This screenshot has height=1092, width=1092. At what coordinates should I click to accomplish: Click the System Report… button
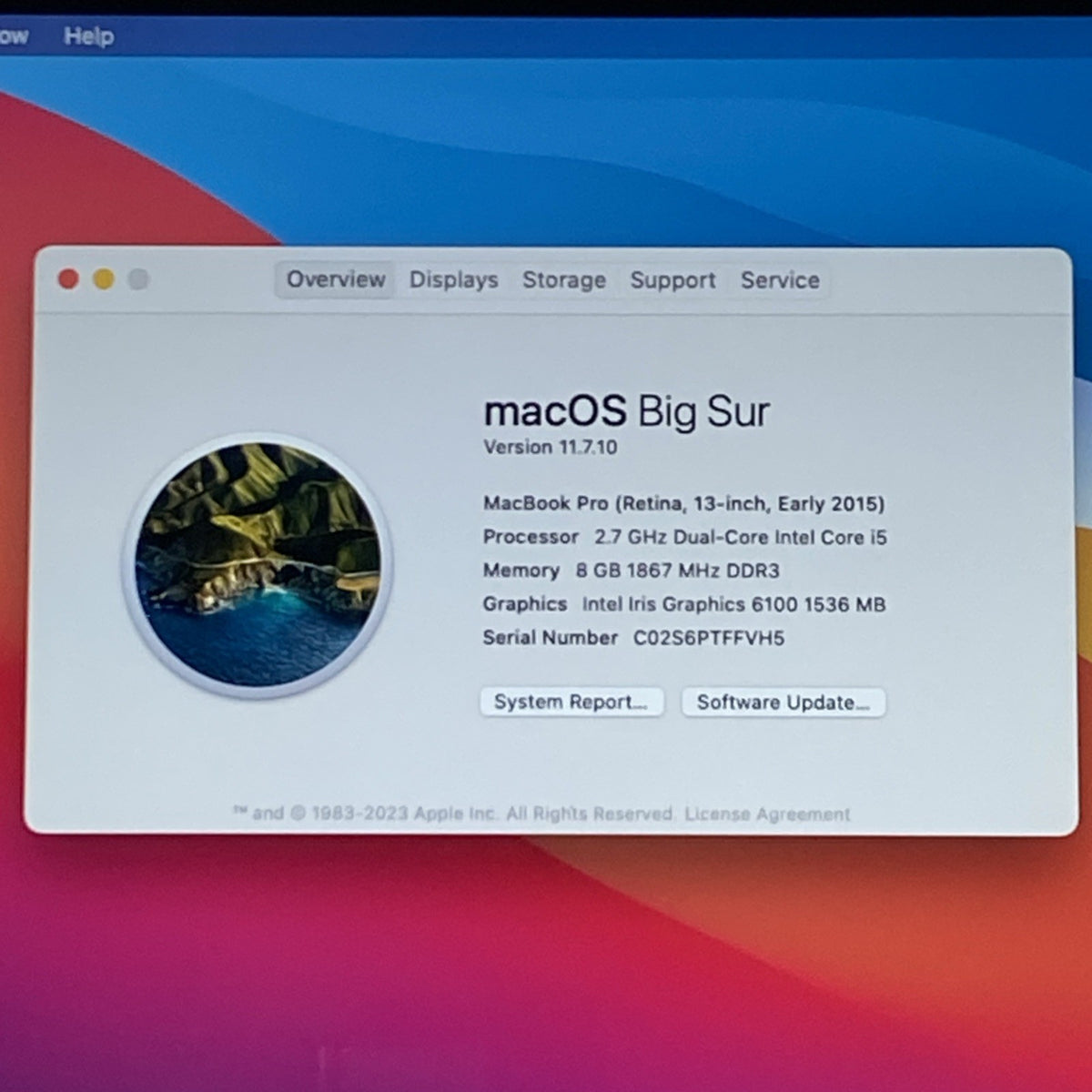(571, 702)
